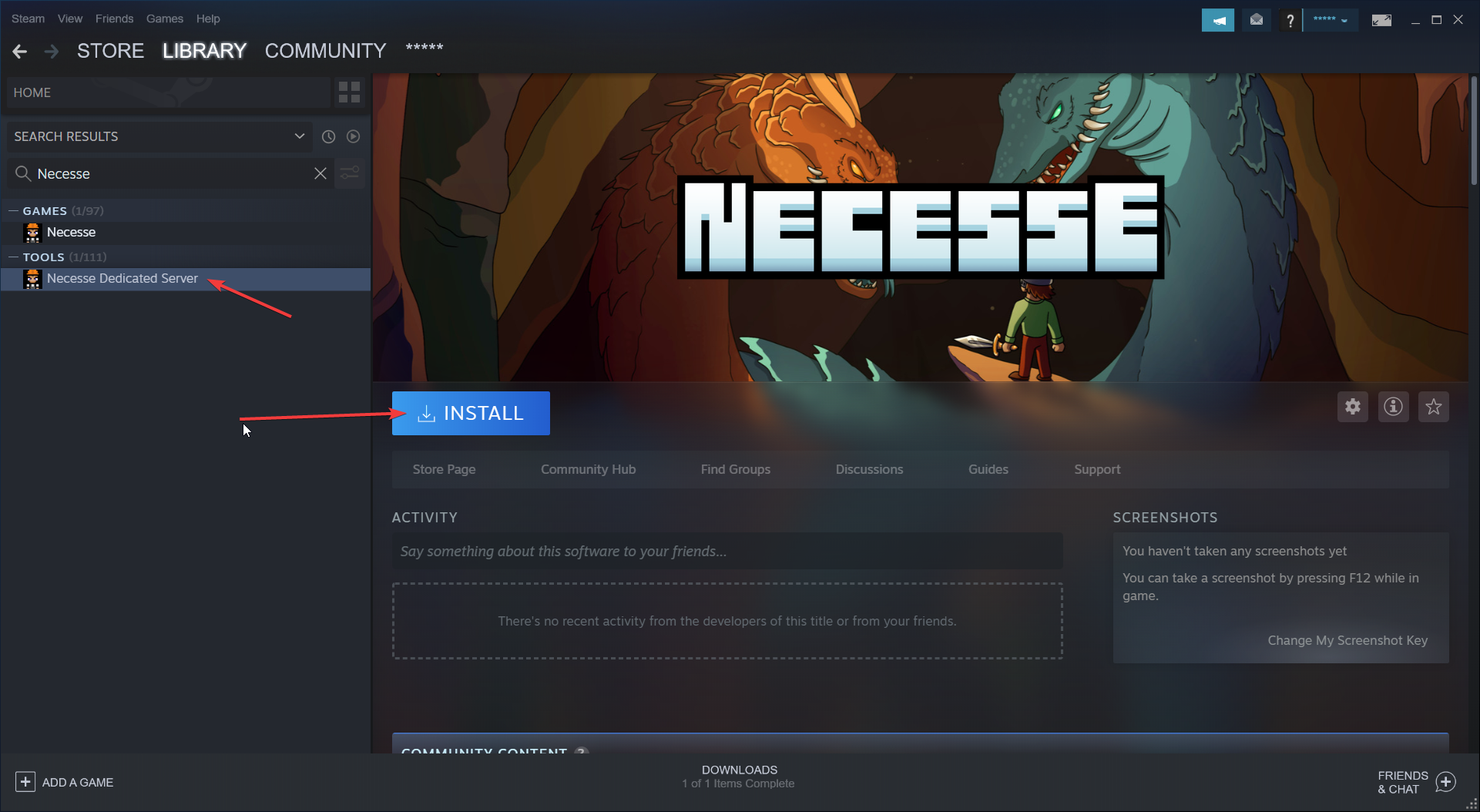Click the Add a Game plus icon
This screenshot has height=812, width=1480.
click(25, 782)
